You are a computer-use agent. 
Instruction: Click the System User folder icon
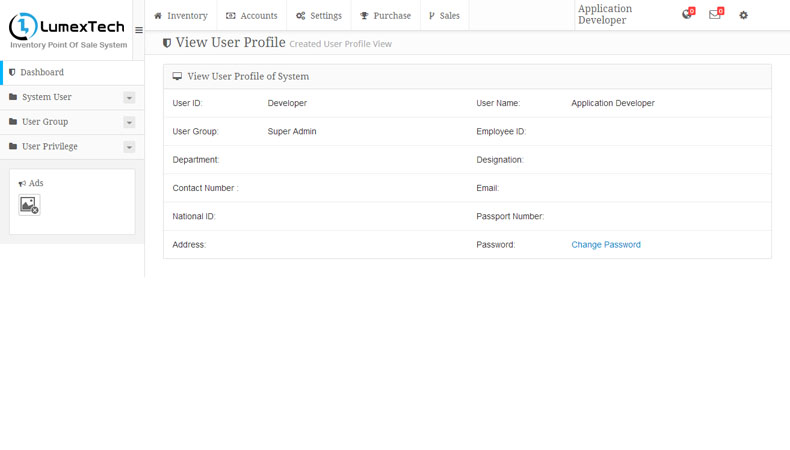13,97
